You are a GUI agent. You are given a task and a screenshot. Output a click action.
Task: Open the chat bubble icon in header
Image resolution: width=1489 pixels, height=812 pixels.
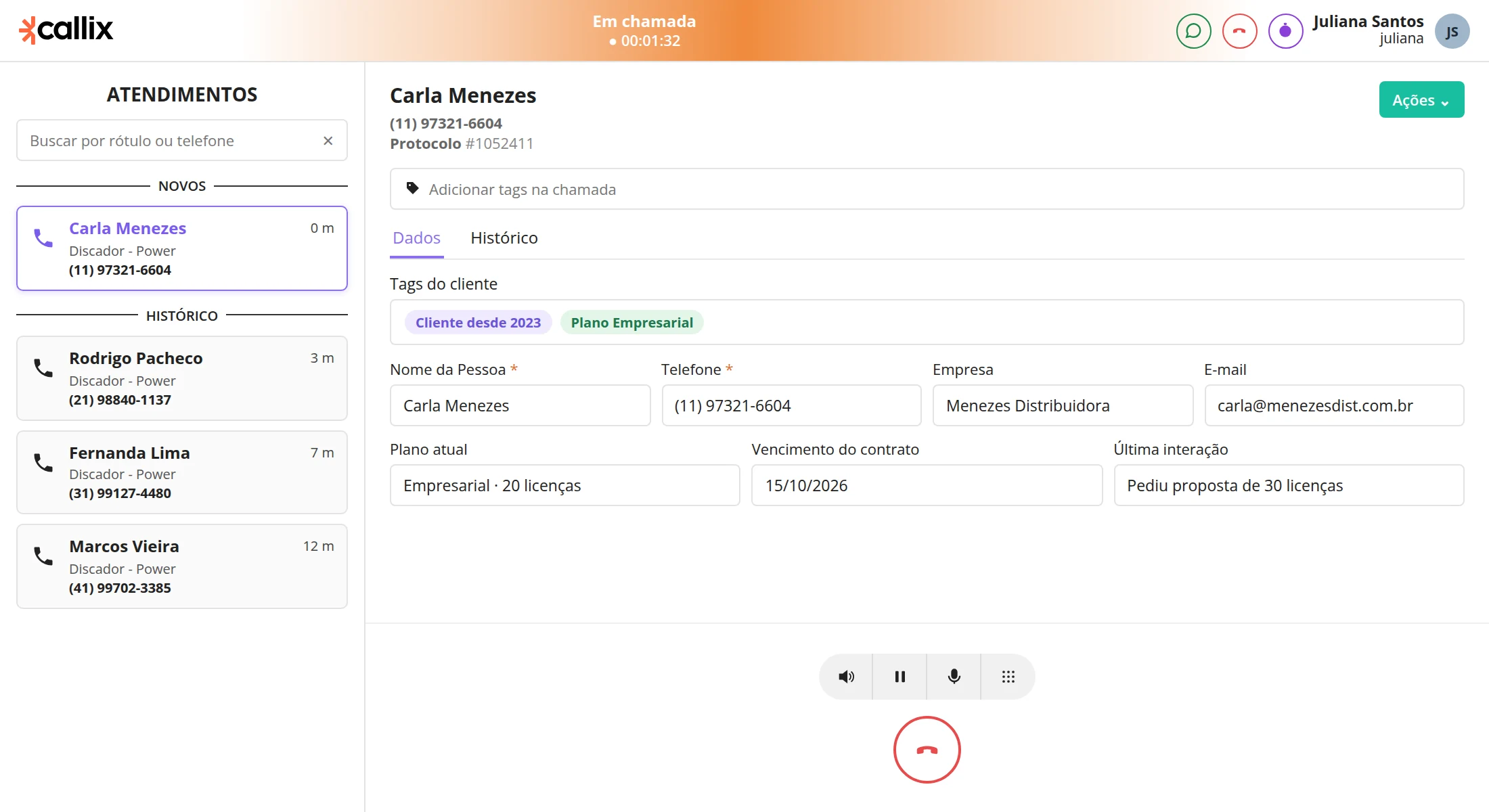(x=1193, y=31)
